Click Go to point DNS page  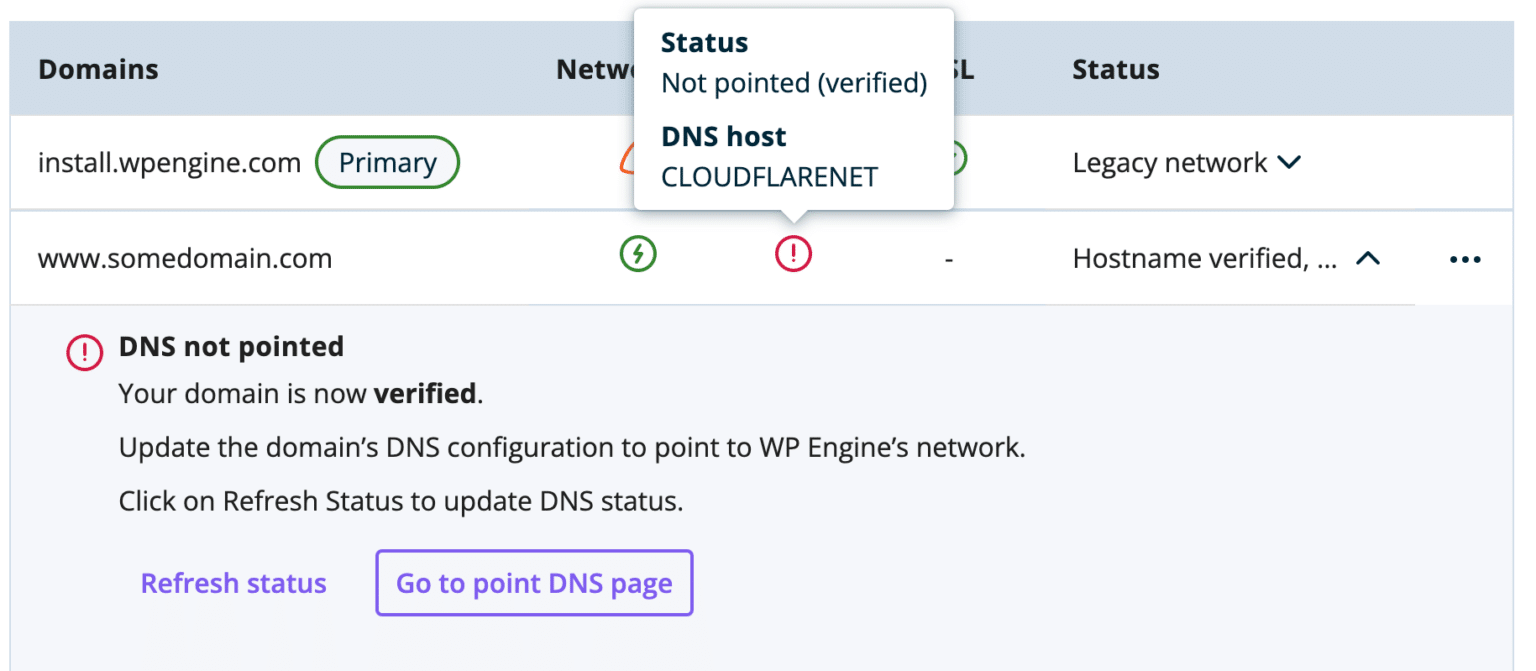pos(533,583)
